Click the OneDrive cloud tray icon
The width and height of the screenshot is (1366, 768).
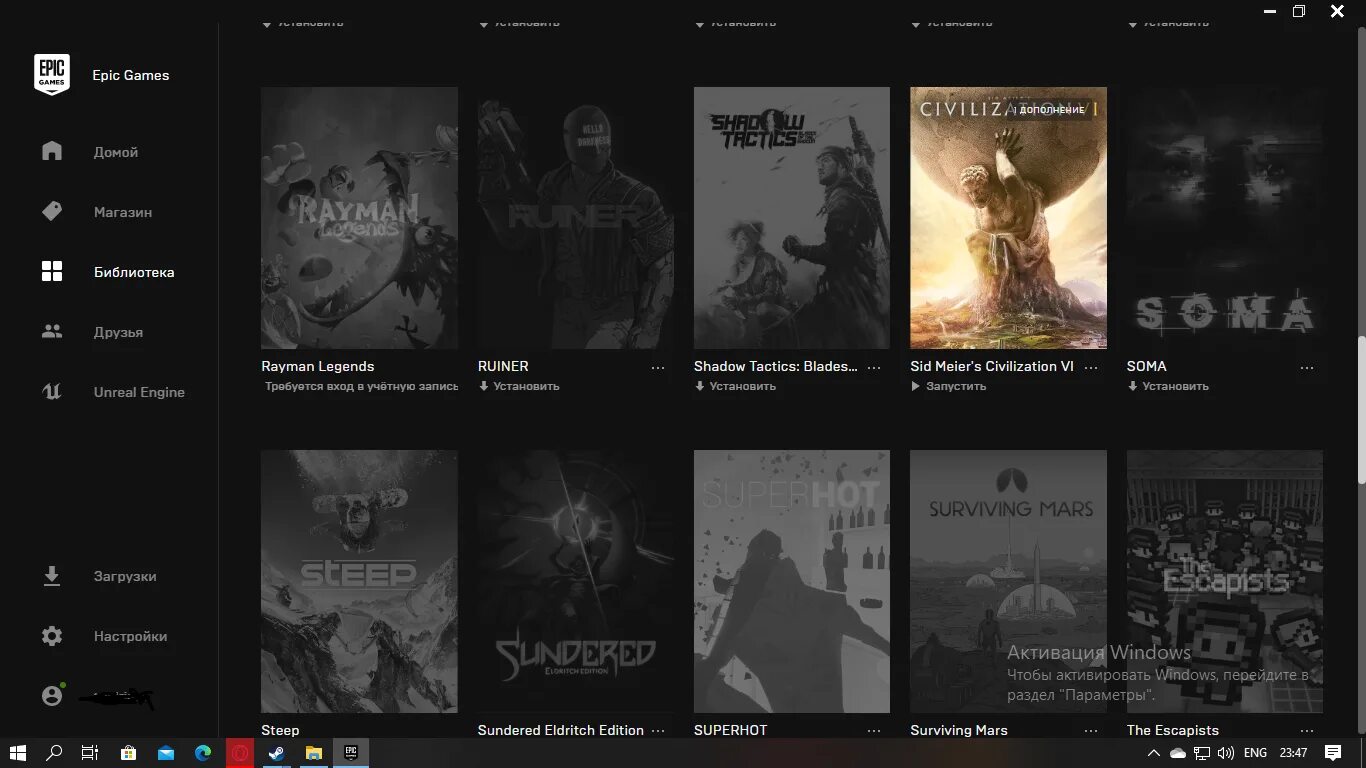coord(1178,753)
